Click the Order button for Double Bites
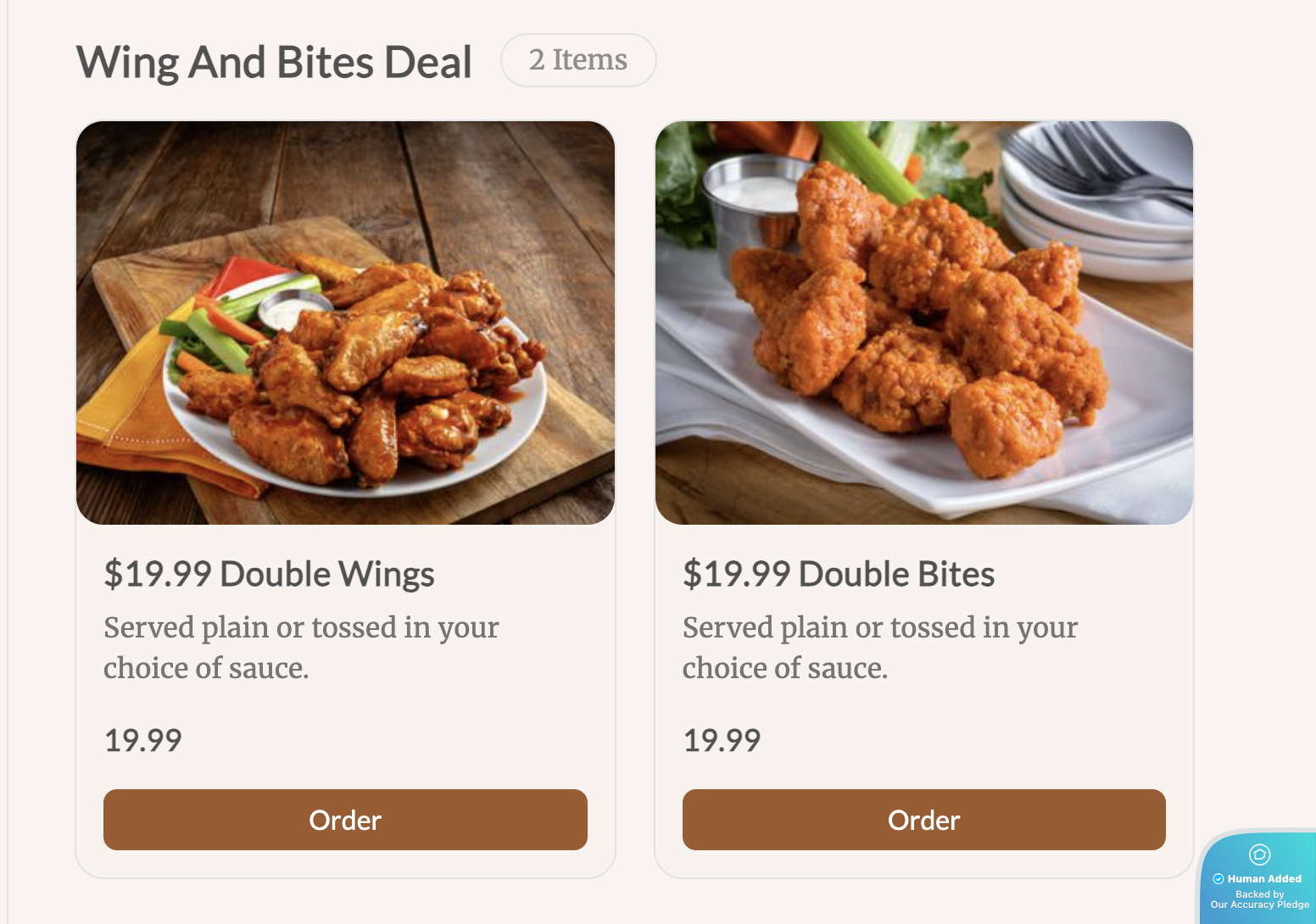This screenshot has width=1316, height=924. click(923, 820)
